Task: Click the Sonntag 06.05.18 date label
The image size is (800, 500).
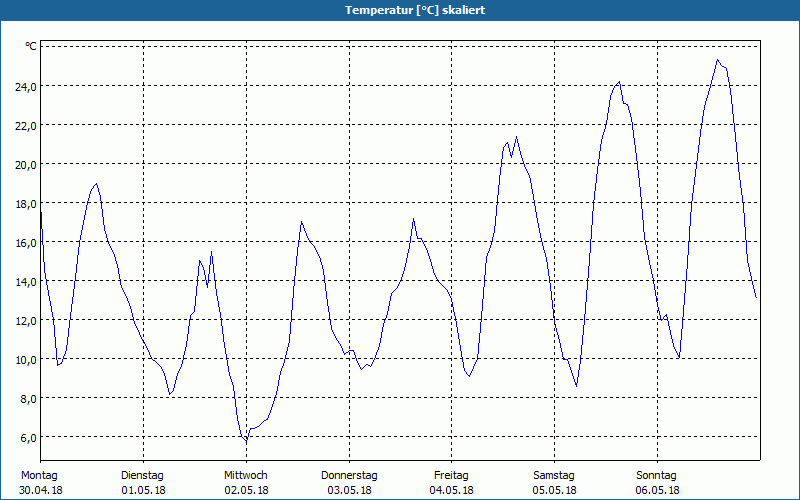Action: click(657, 483)
